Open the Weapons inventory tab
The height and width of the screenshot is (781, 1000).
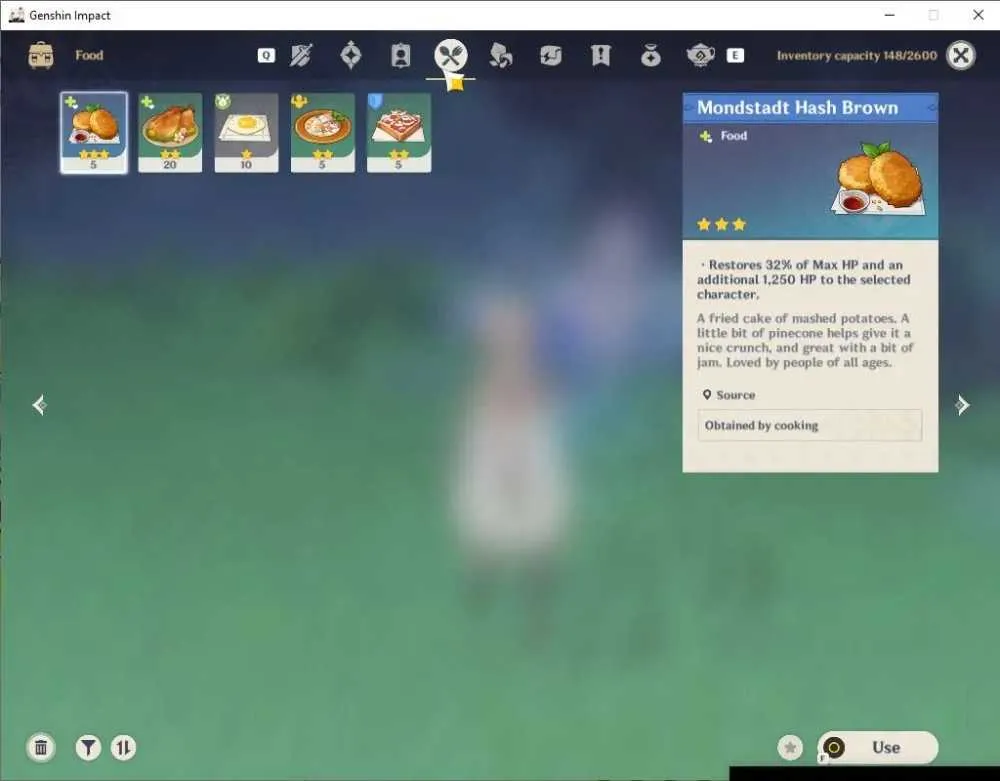301,55
